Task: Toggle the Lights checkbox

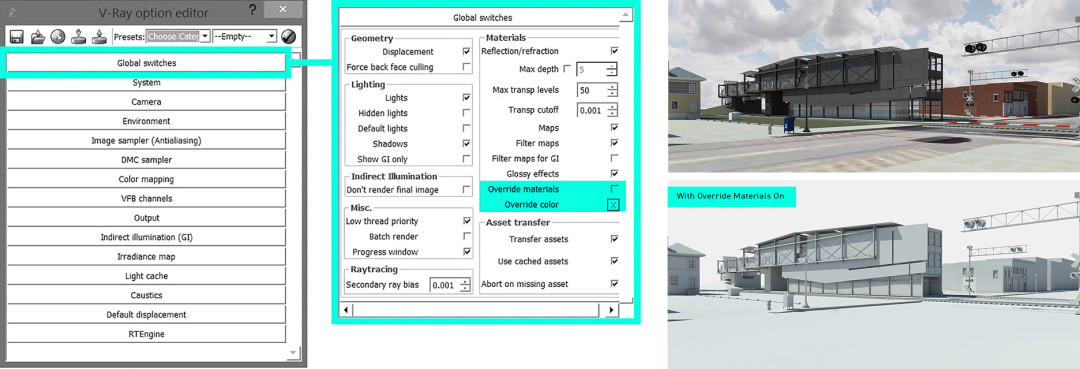Action: coord(467,98)
